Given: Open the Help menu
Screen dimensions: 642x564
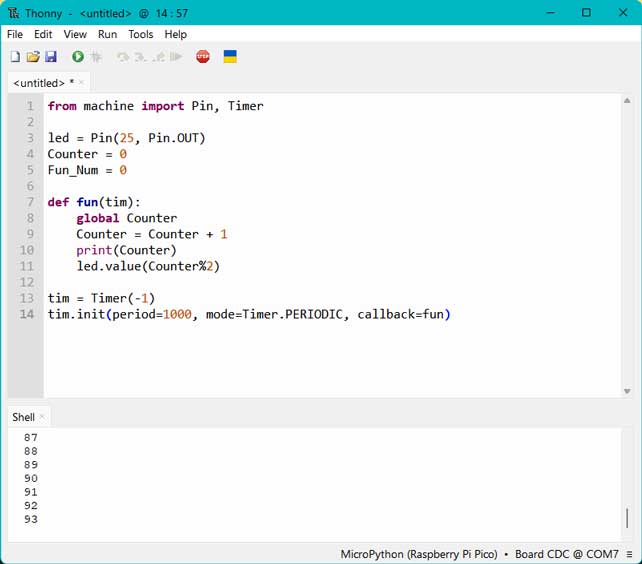Looking at the screenshot, I should click(176, 34).
